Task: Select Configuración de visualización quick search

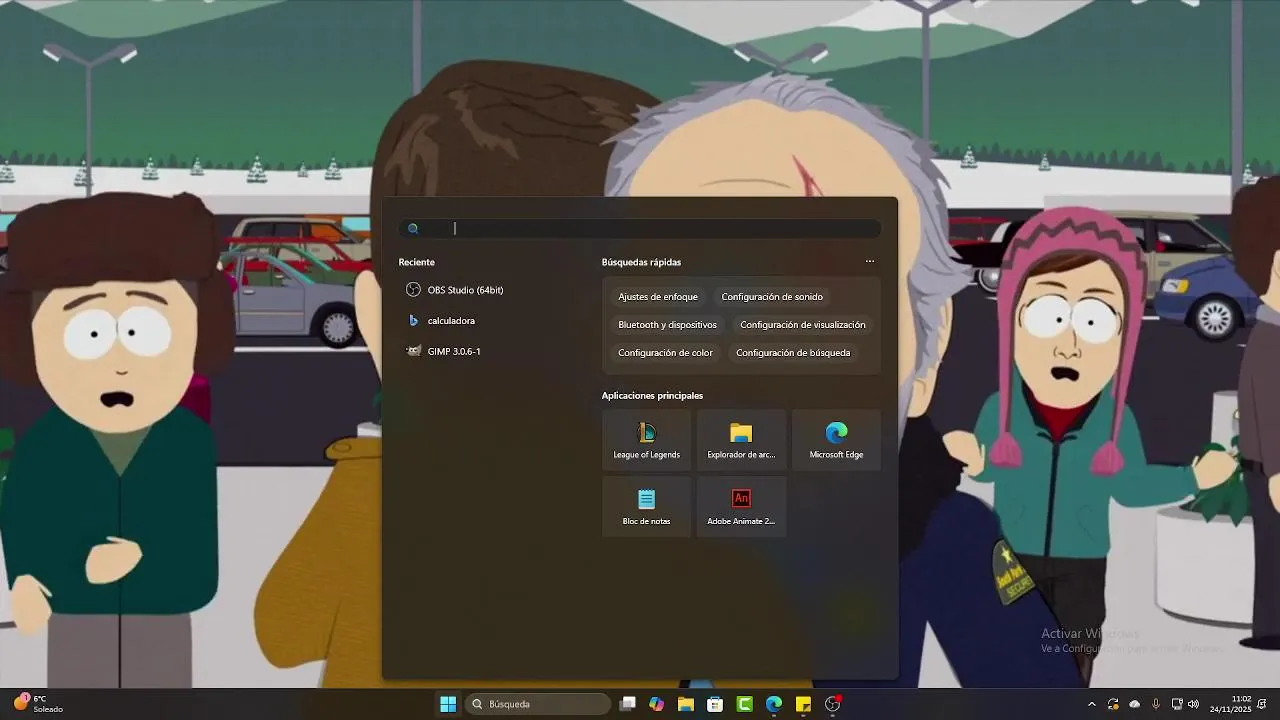Action: (x=803, y=325)
